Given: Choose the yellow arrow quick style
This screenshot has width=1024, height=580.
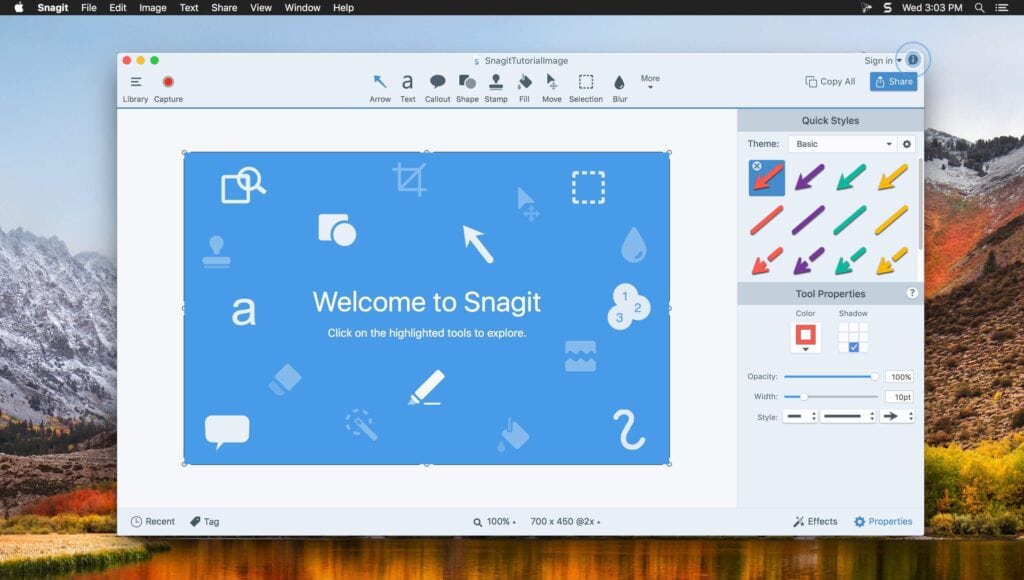Looking at the screenshot, I should 893,178.
